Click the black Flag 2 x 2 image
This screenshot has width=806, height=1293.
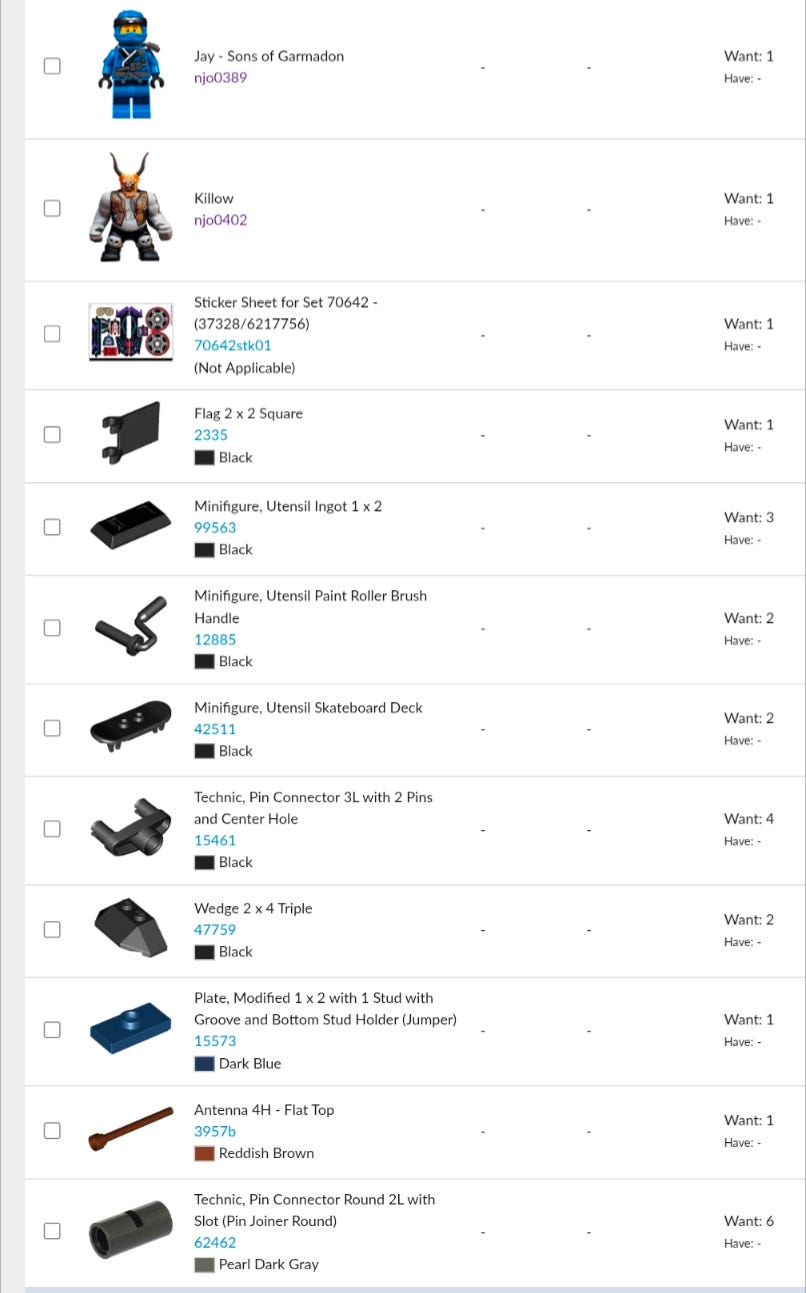pyautogui.click(x=131, y=434)
